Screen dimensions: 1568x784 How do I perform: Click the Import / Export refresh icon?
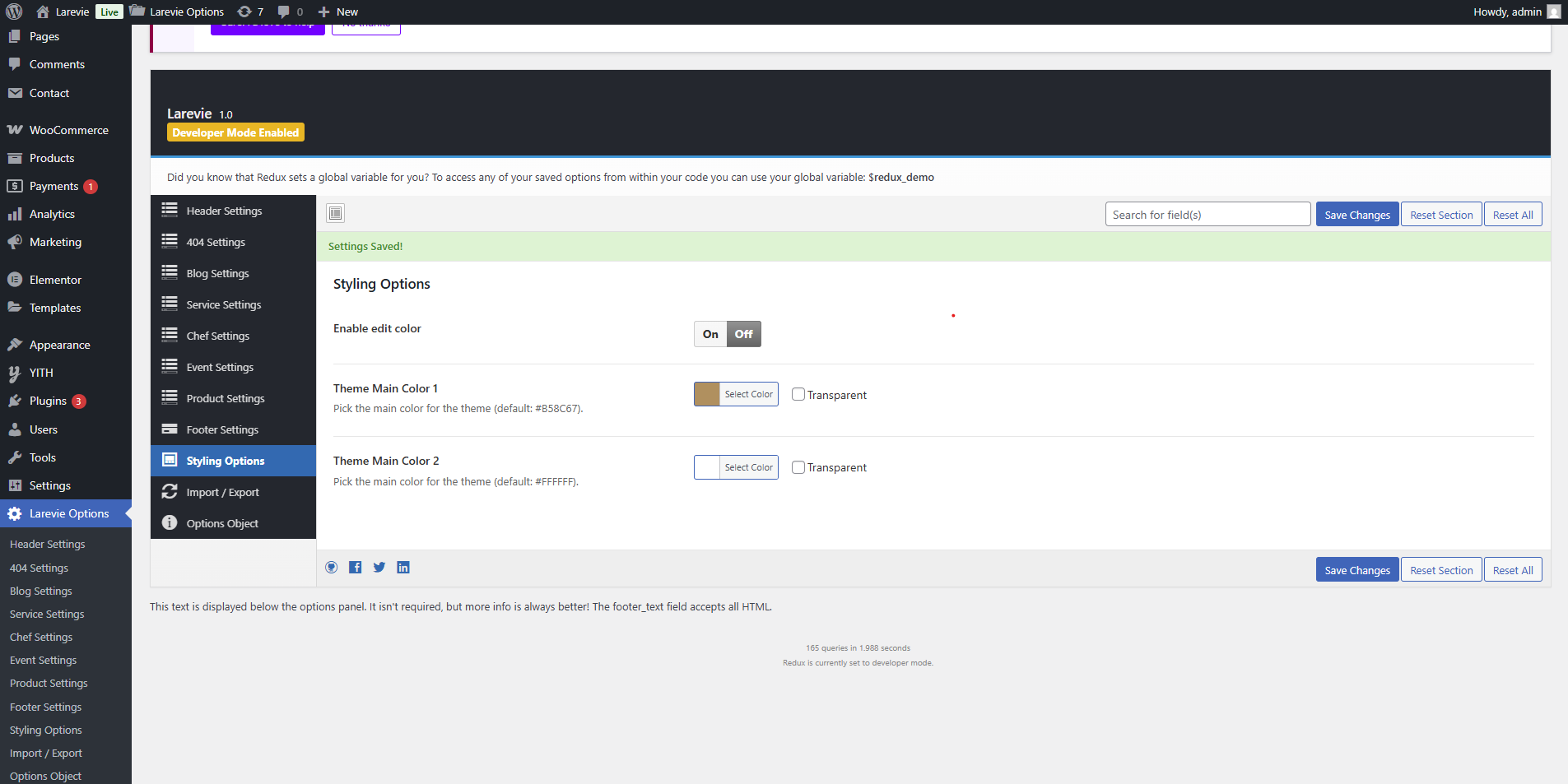(x=170, y=491)
